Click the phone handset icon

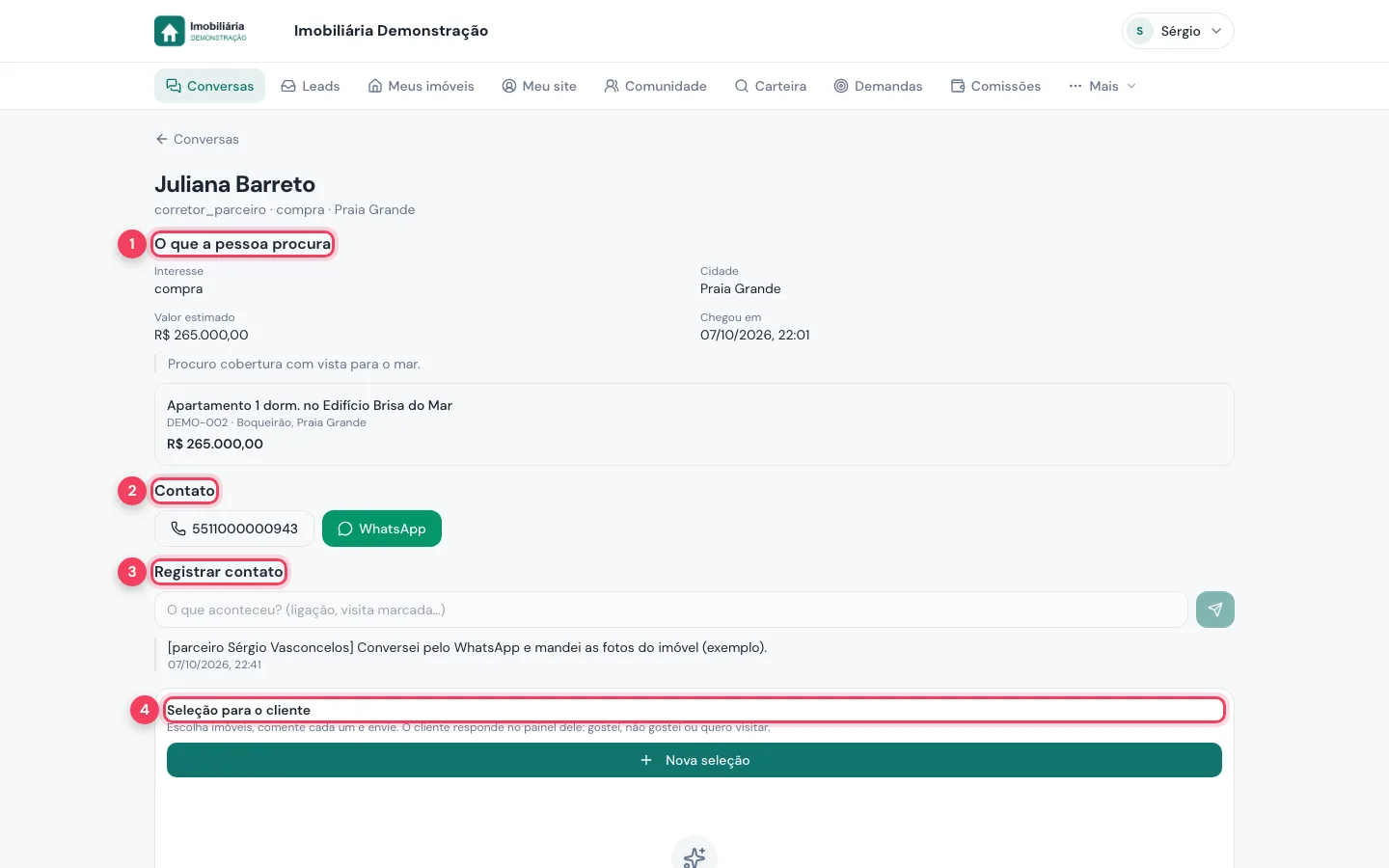point(178,529)
